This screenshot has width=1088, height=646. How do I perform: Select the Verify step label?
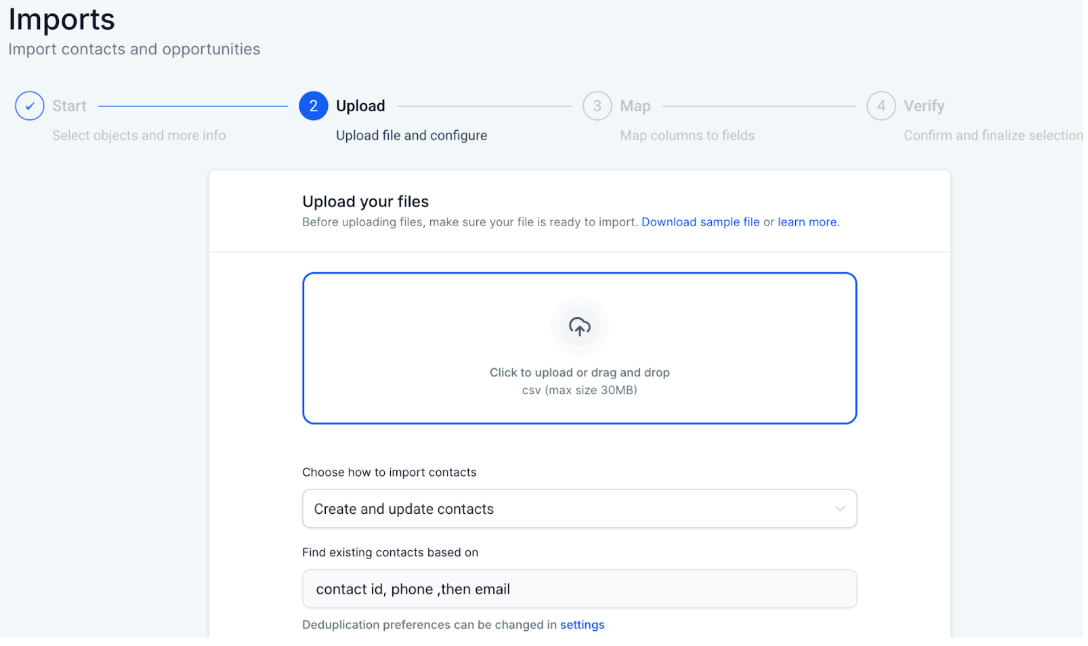pos(924,106)
